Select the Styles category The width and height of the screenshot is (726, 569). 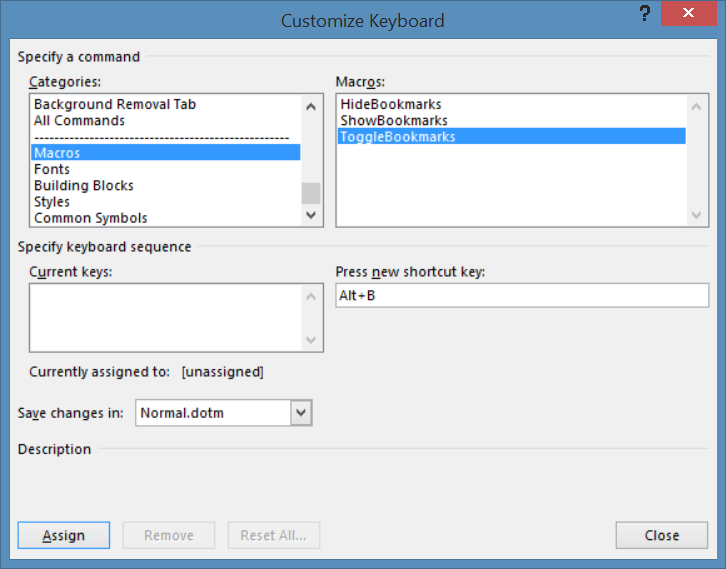pyautogui.click(x=52, y=201)
